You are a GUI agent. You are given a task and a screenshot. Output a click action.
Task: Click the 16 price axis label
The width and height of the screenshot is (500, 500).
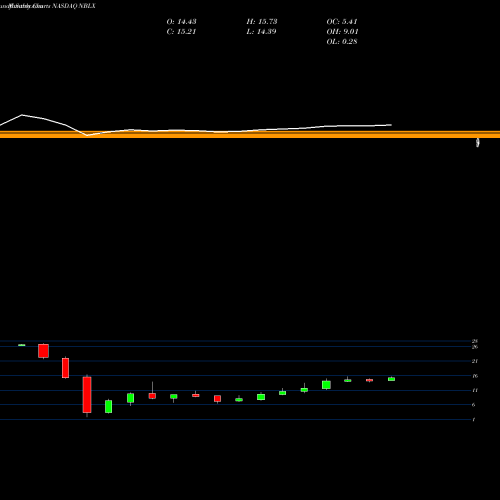tap(475, 376)
